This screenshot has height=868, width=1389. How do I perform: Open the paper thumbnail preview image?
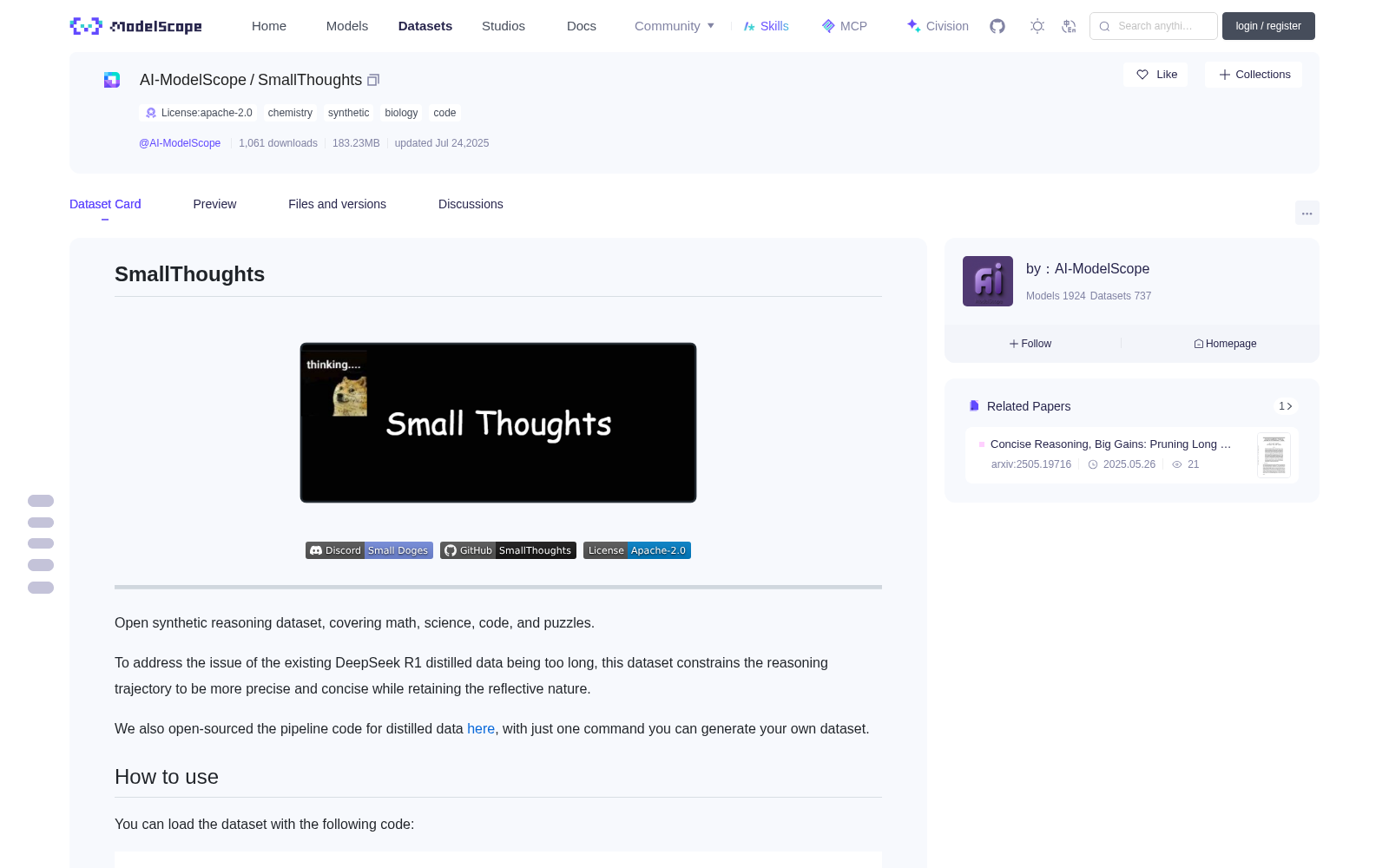(1274, 455)
